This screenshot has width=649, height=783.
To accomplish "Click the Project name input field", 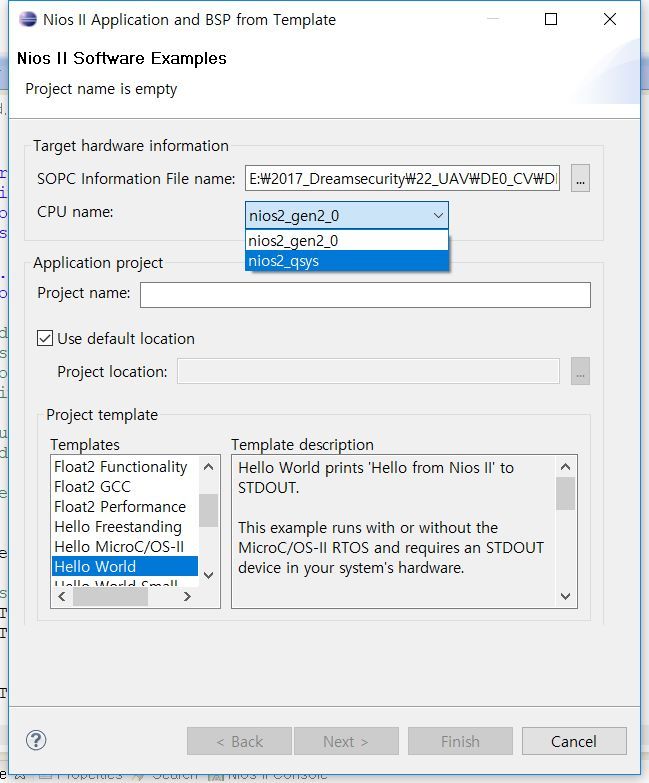I will point(365,295).
